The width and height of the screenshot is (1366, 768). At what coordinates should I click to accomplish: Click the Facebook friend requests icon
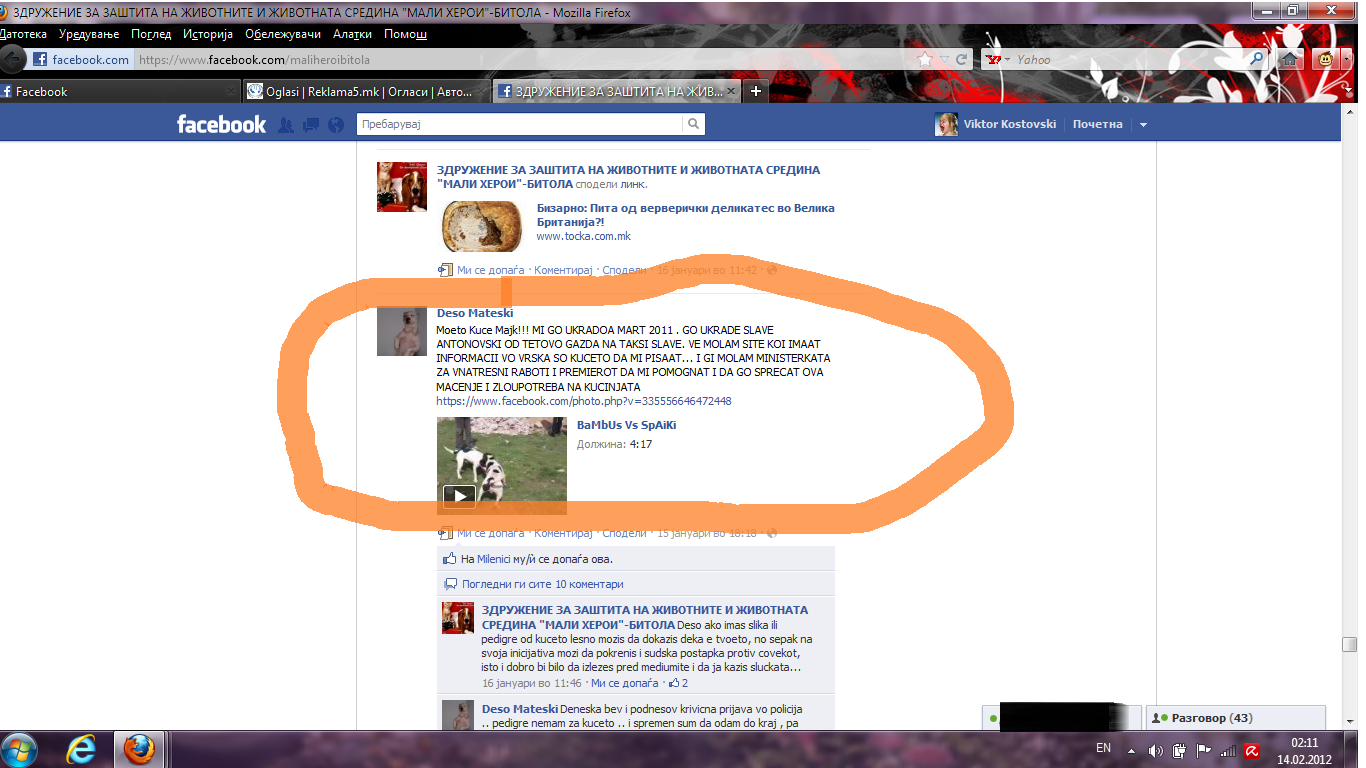pos(286,125)
